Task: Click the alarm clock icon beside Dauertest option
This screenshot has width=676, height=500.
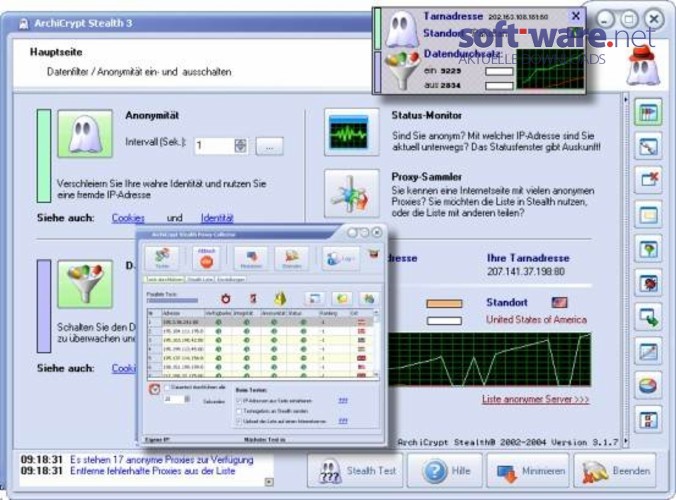Action: coord(154,389)
